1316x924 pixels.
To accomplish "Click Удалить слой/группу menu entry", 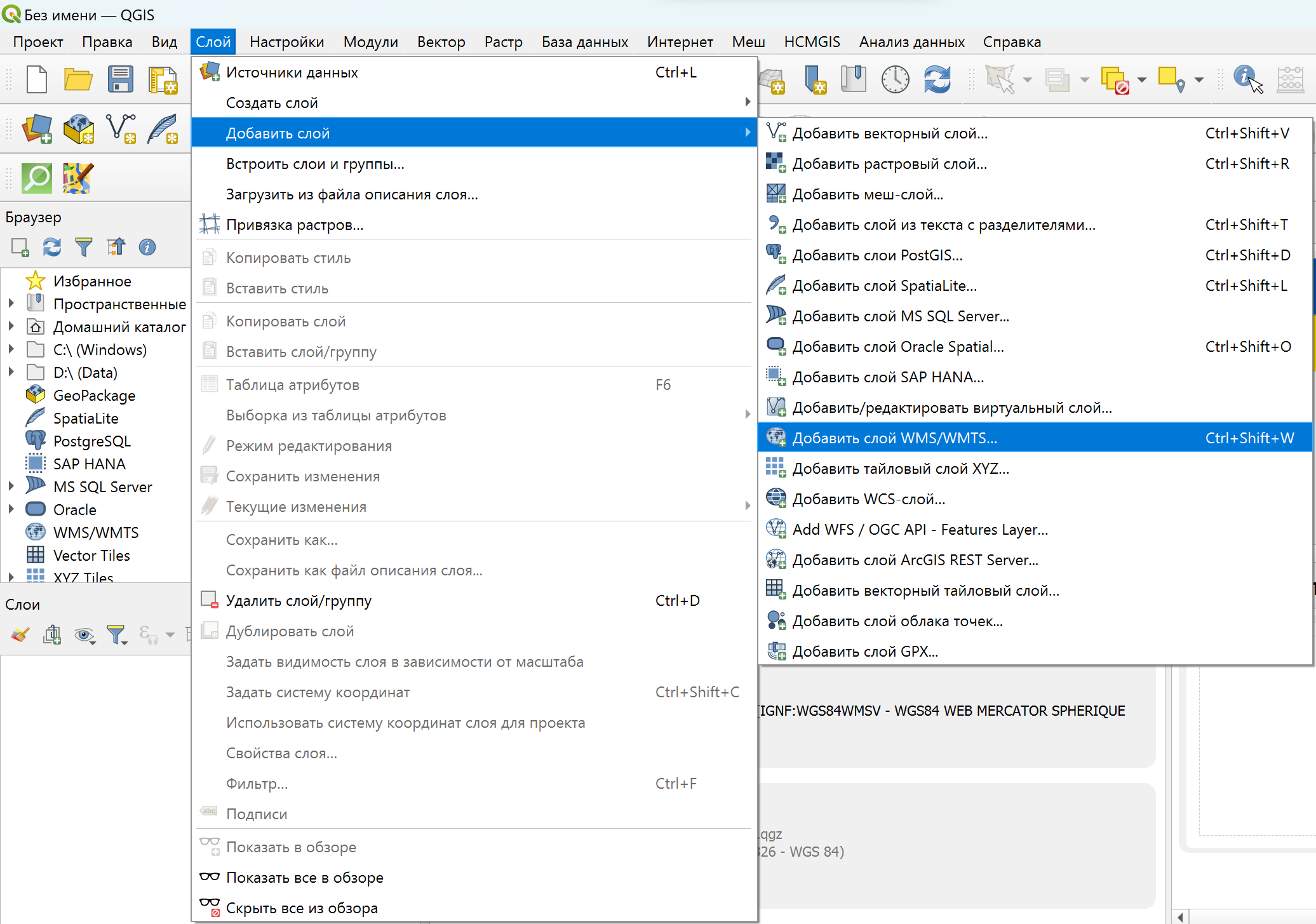I will (474, 601).
